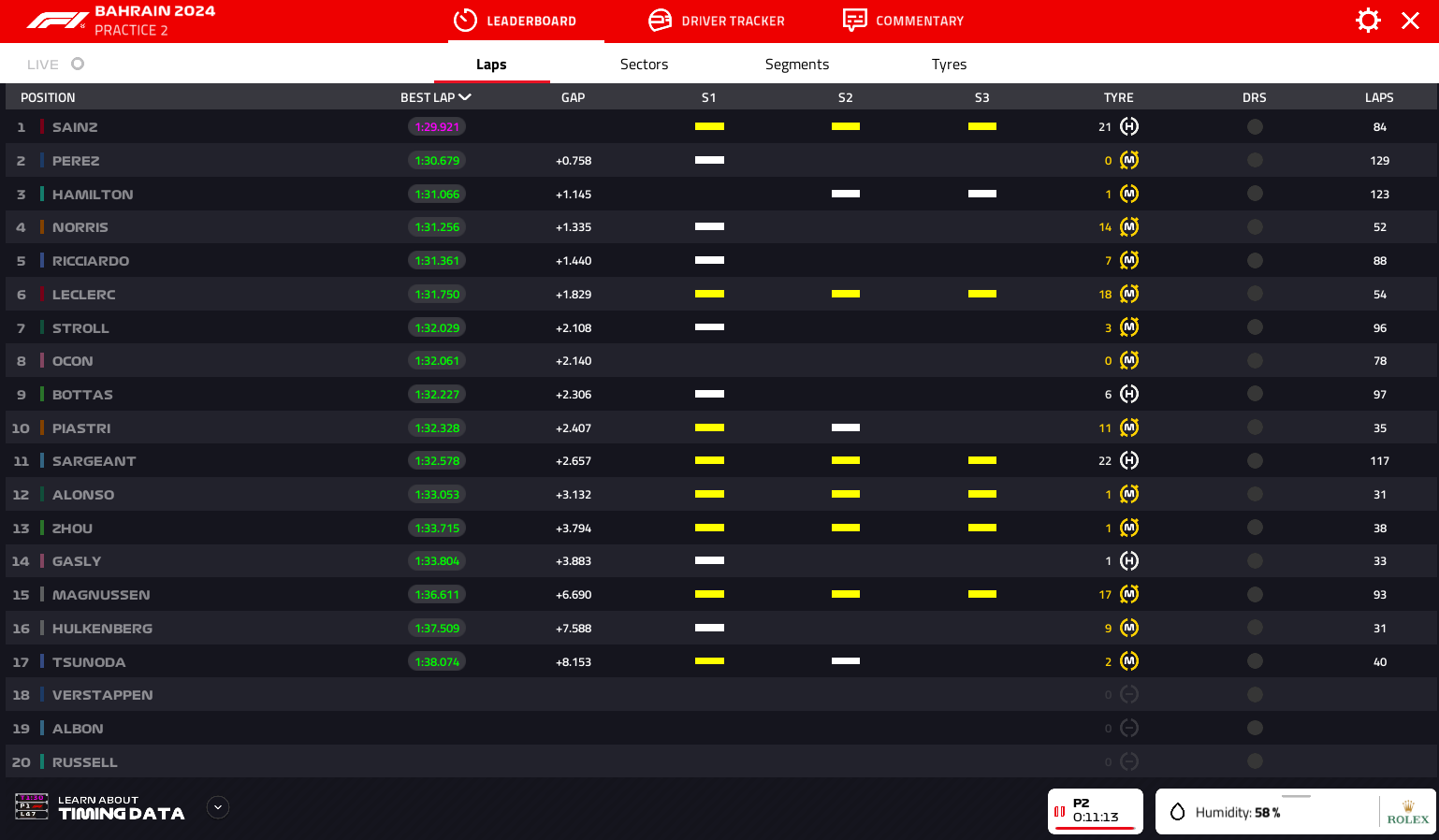
Task: Click Leclerc's DRS indicator
Action: pyautogui.click(x=1255, y=294)
